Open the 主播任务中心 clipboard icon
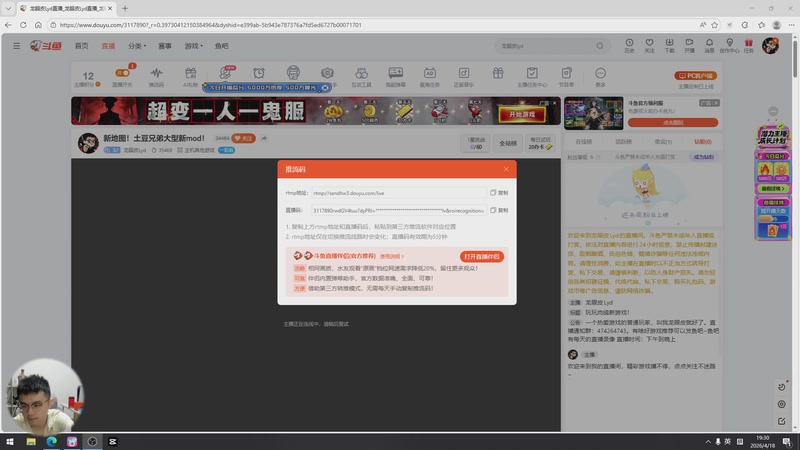Image resolution: width=800 pixels, height=450 pixels. [x=532, y=76]
